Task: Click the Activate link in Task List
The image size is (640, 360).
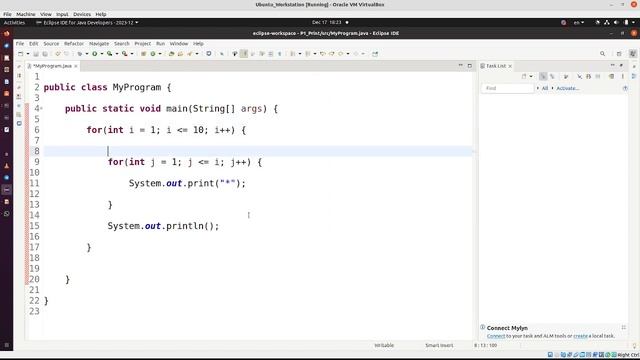Action: pos(567,88)
